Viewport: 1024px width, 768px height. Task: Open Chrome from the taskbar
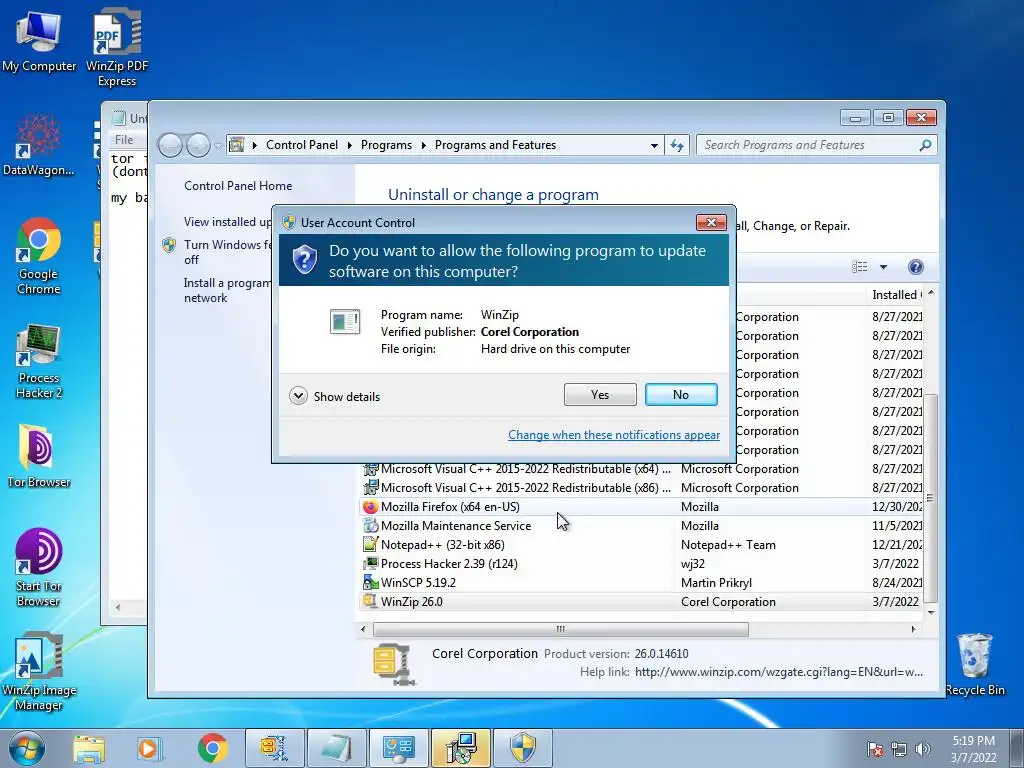212,748
